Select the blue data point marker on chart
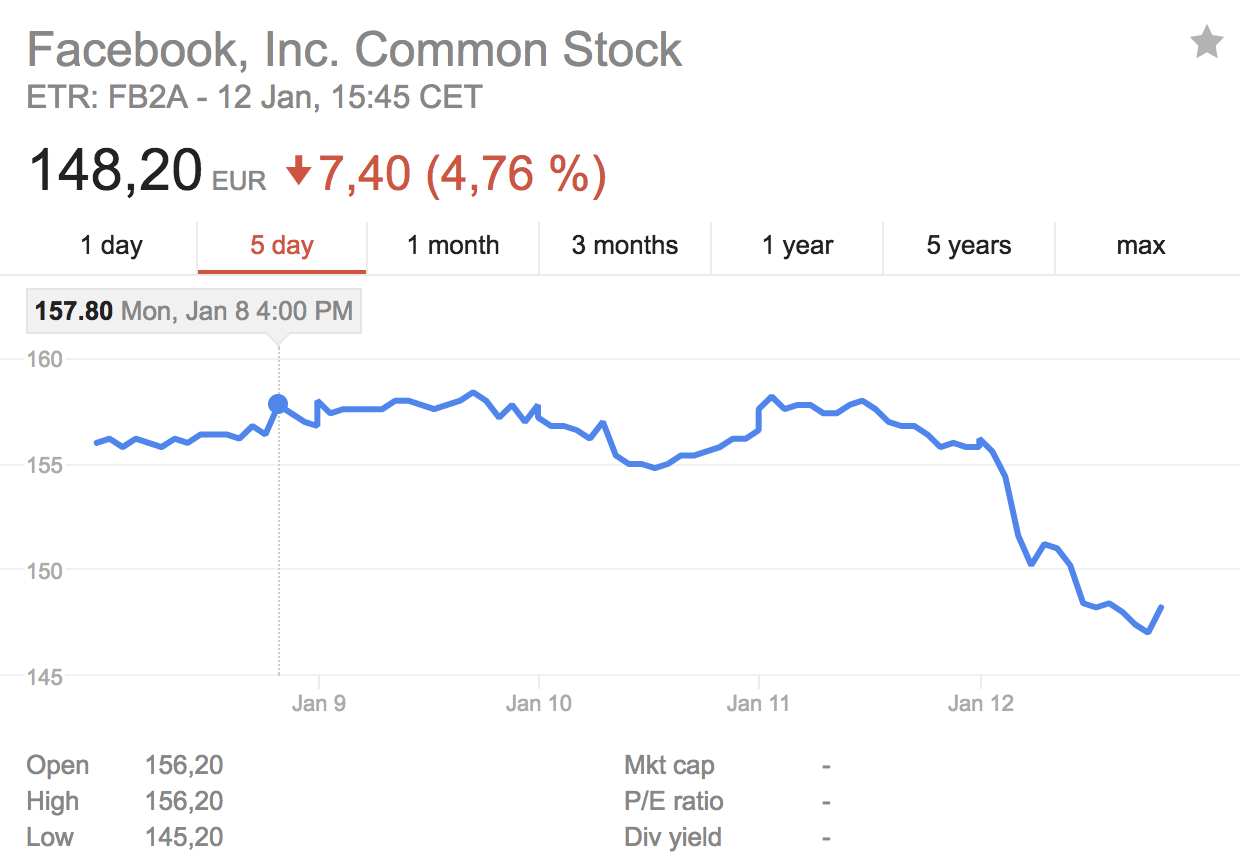 click(277, 403)
